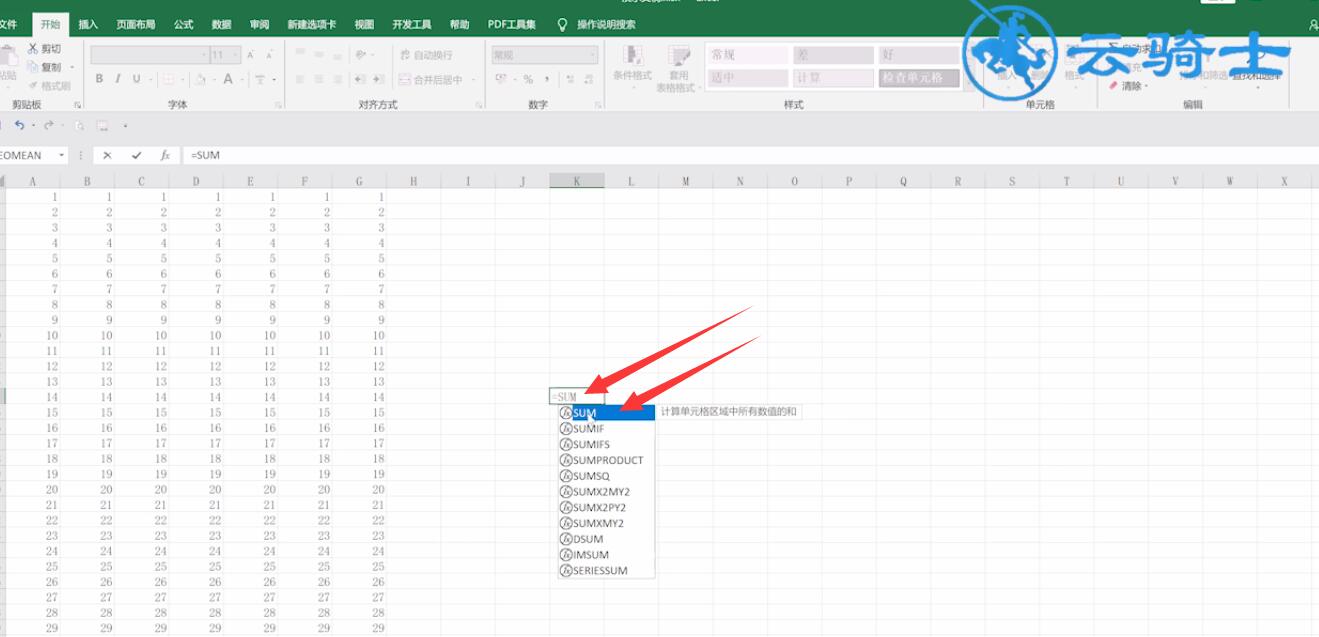Open font group dialog launcher
The image size is (1319, 637).
pyautogui.click(x=276, y=105)
